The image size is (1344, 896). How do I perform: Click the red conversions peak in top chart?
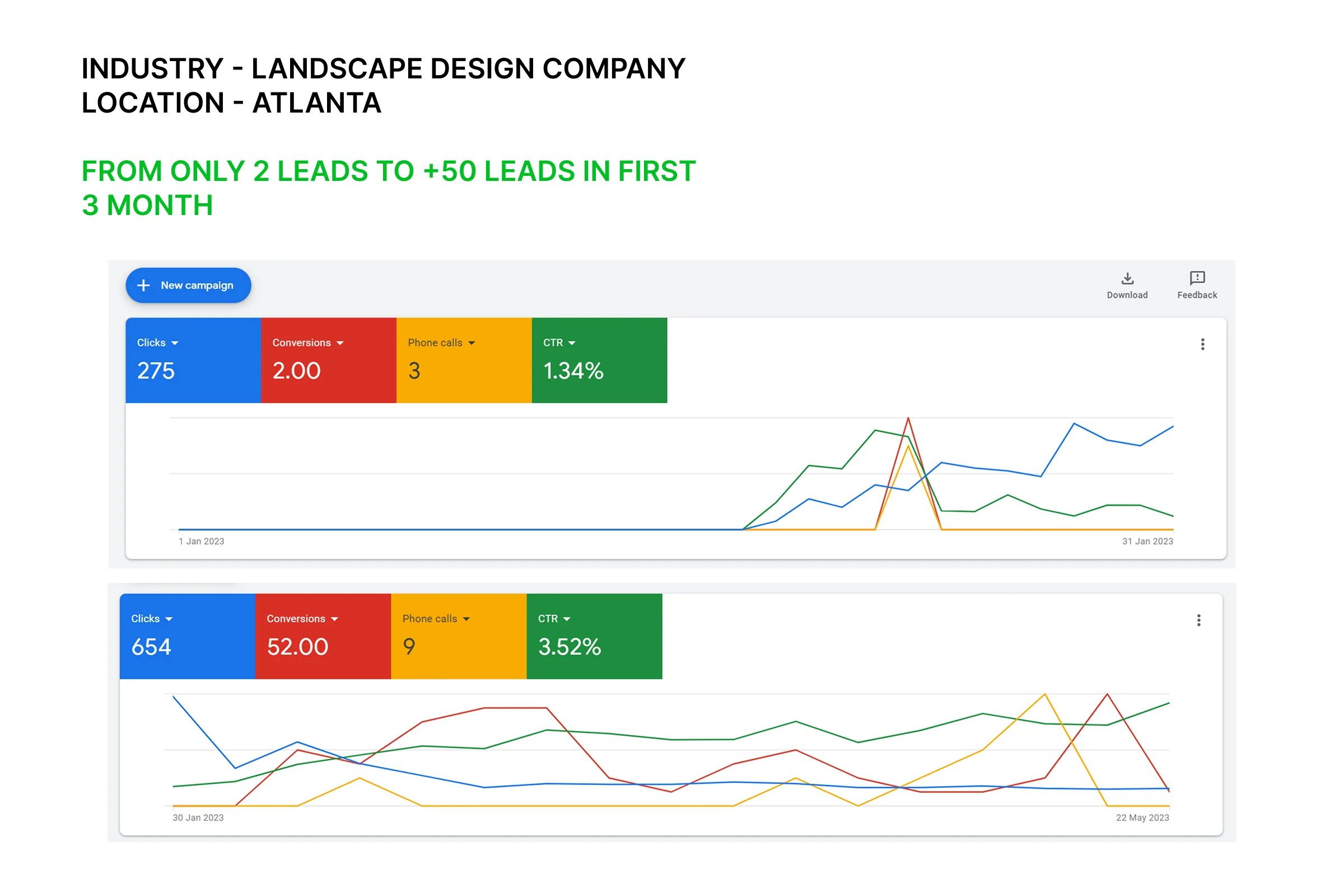pyautogui.click(x=908, y=419)
